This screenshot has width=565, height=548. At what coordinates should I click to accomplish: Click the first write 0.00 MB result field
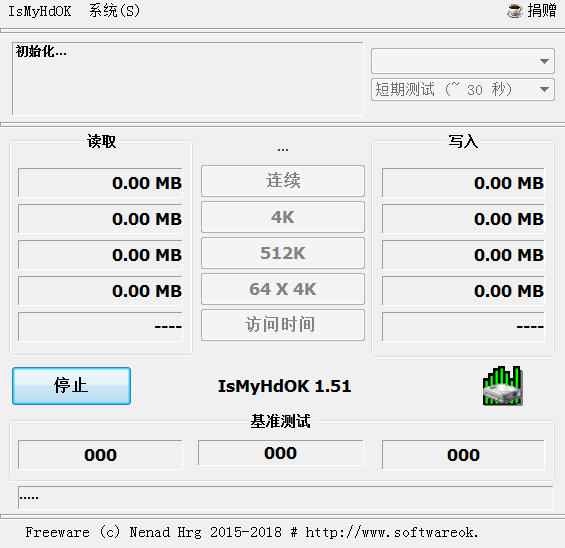[x=463, y=183]
